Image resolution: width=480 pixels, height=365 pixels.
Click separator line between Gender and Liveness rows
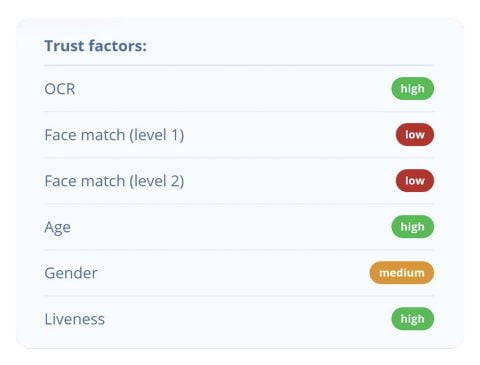[239, 295]
